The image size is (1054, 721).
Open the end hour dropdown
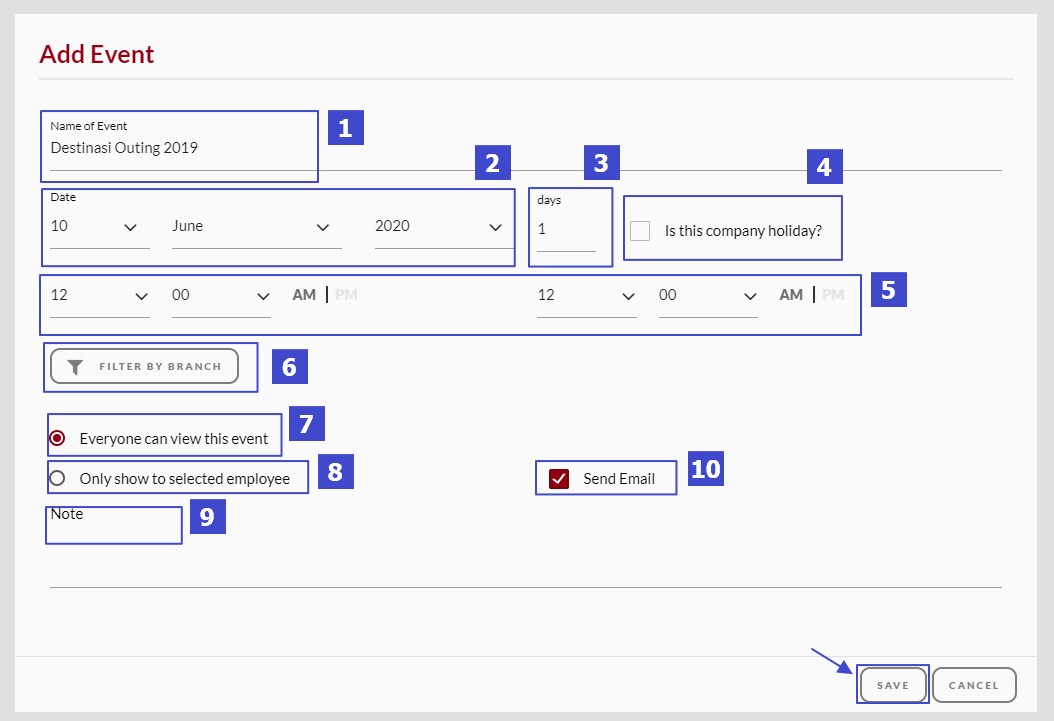(586, 296)
